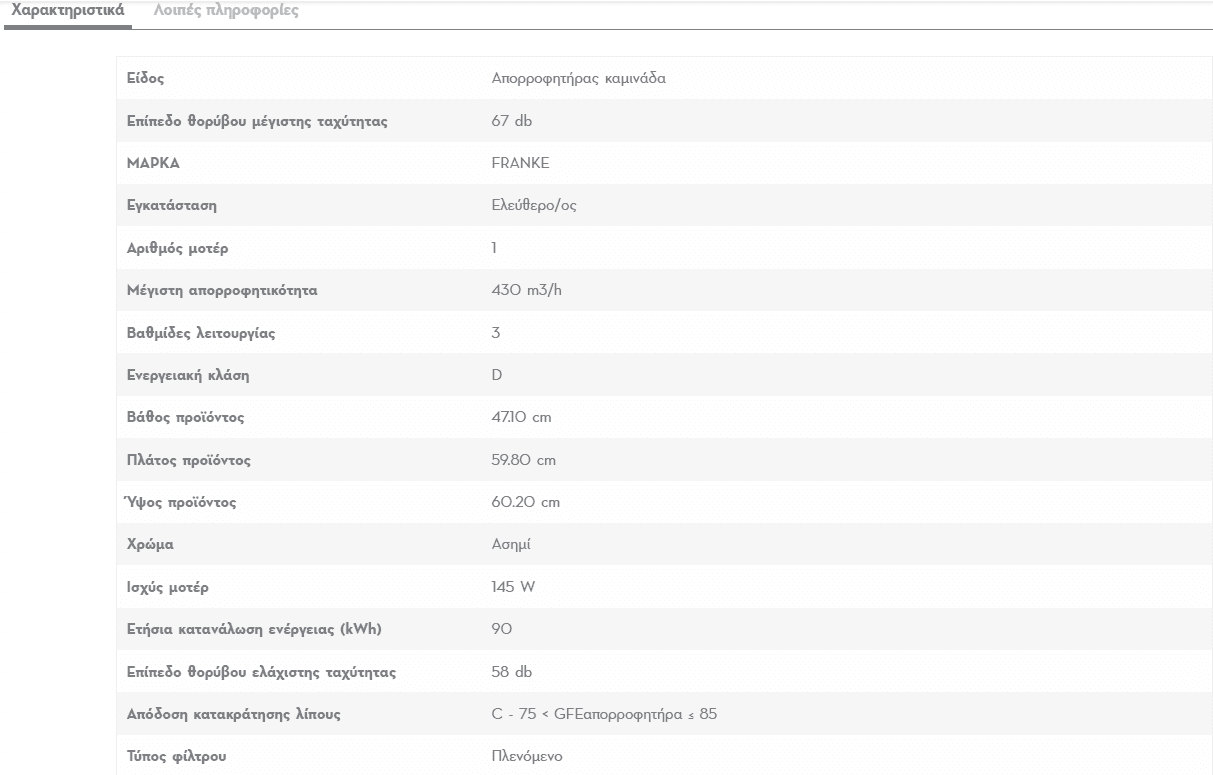
Task: Select the 47.10 cm depth value
Action: 521,417
